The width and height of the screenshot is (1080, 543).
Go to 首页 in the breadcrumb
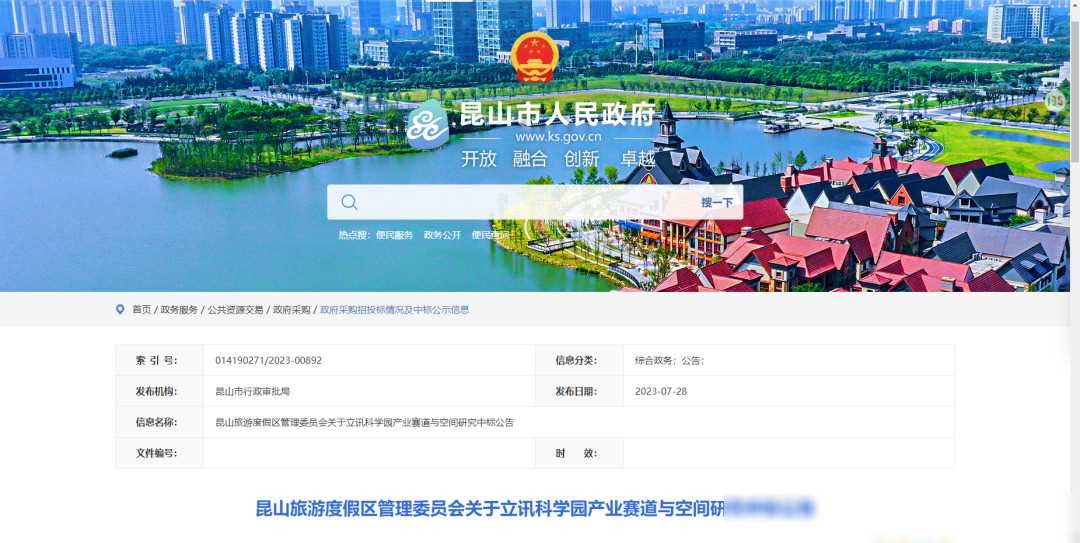pos(142,310)
